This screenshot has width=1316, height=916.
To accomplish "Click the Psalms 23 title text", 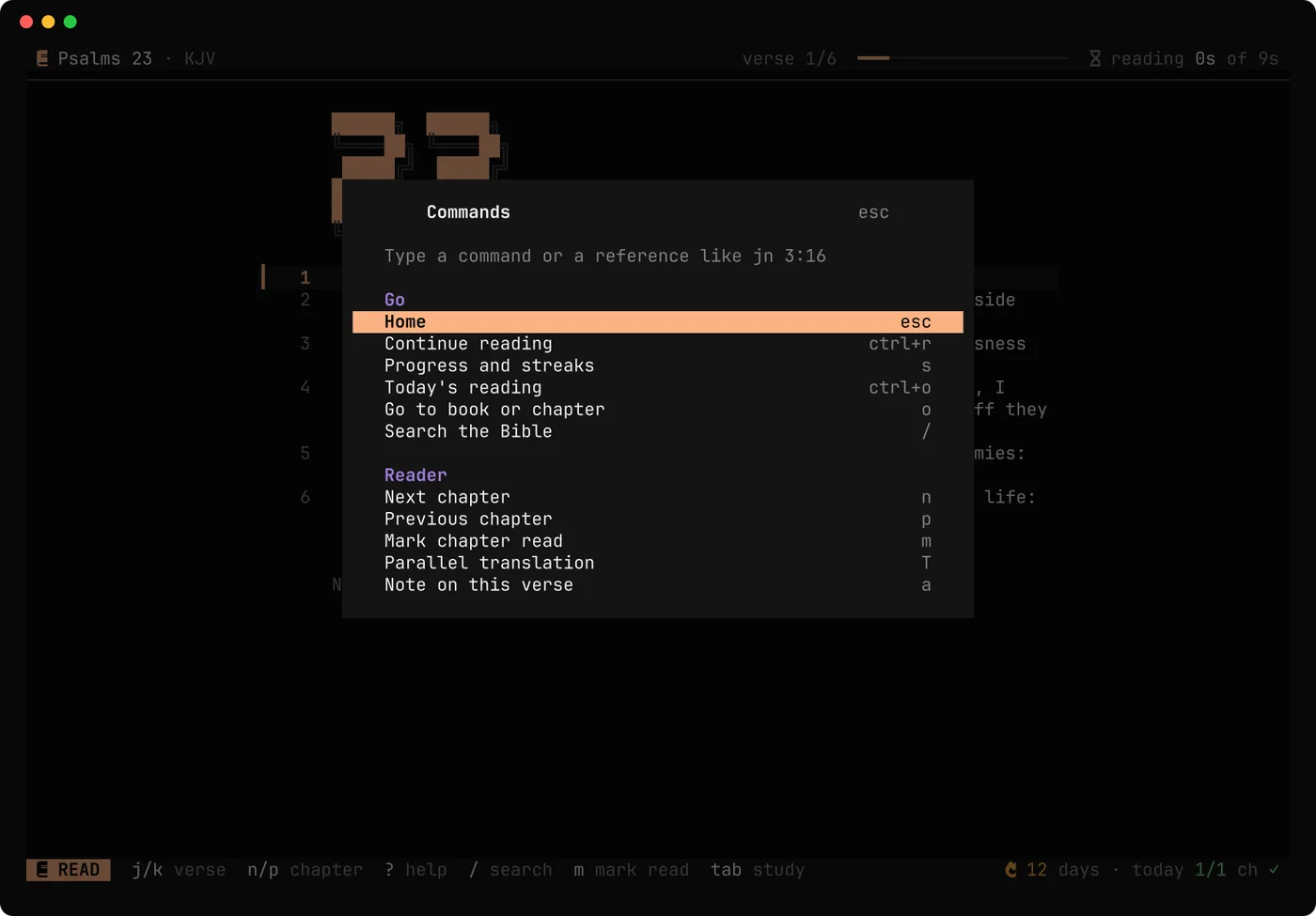I will [x=104, y=58].
